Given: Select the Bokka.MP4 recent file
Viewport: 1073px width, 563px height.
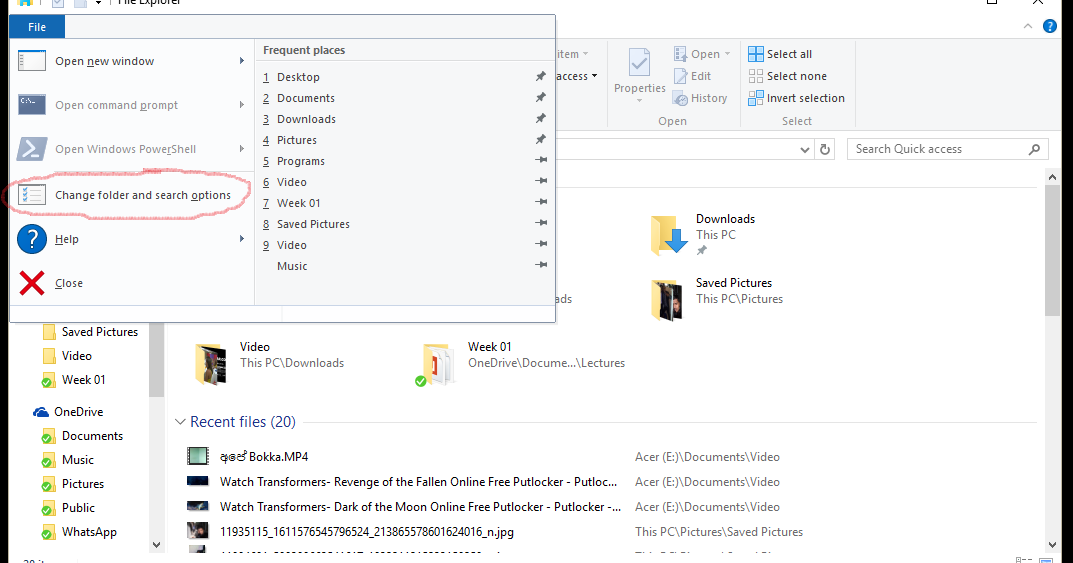Looking at the screenshot, I should pos(264,456).
